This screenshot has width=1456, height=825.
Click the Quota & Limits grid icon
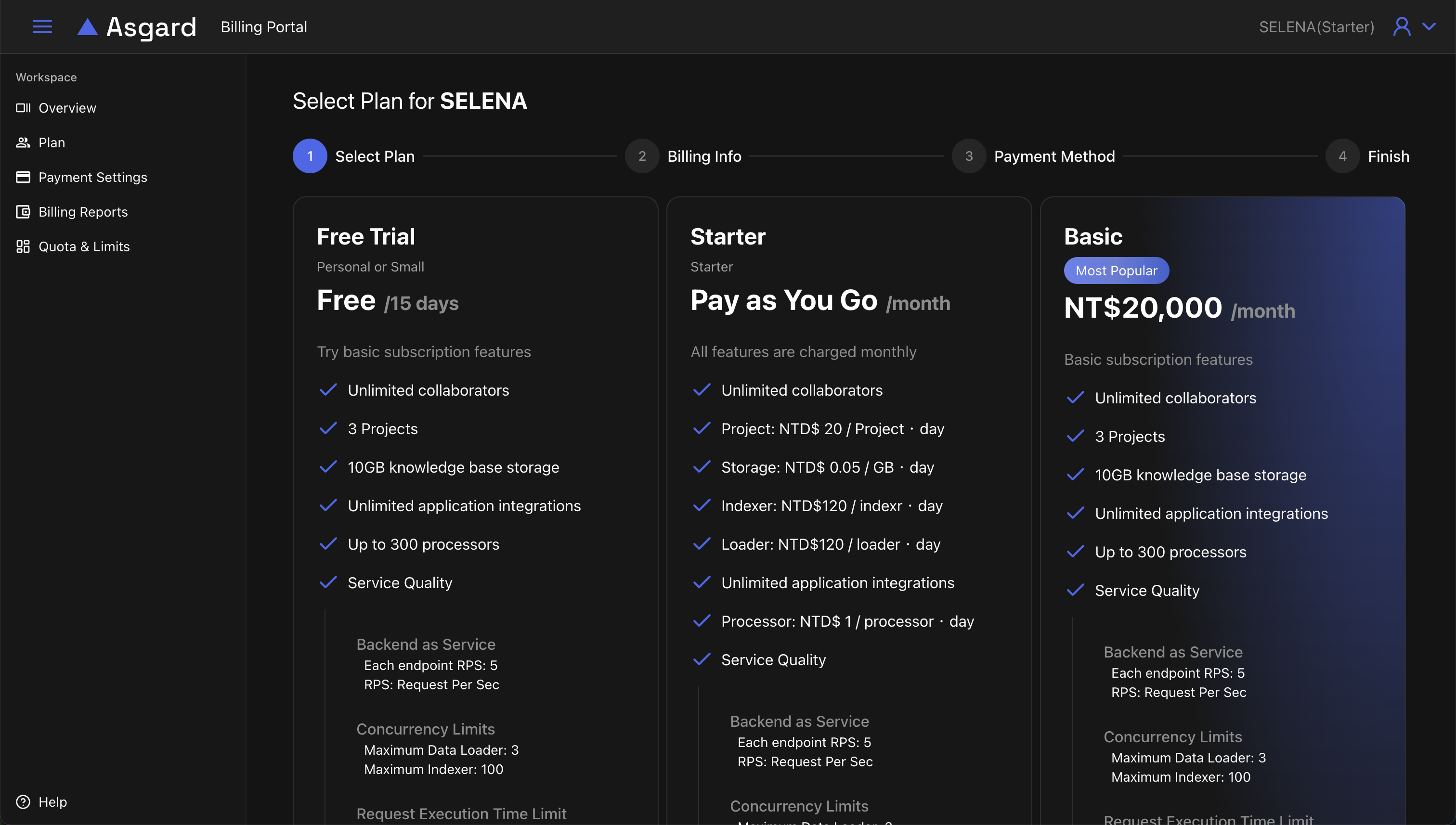click(23, 246)
